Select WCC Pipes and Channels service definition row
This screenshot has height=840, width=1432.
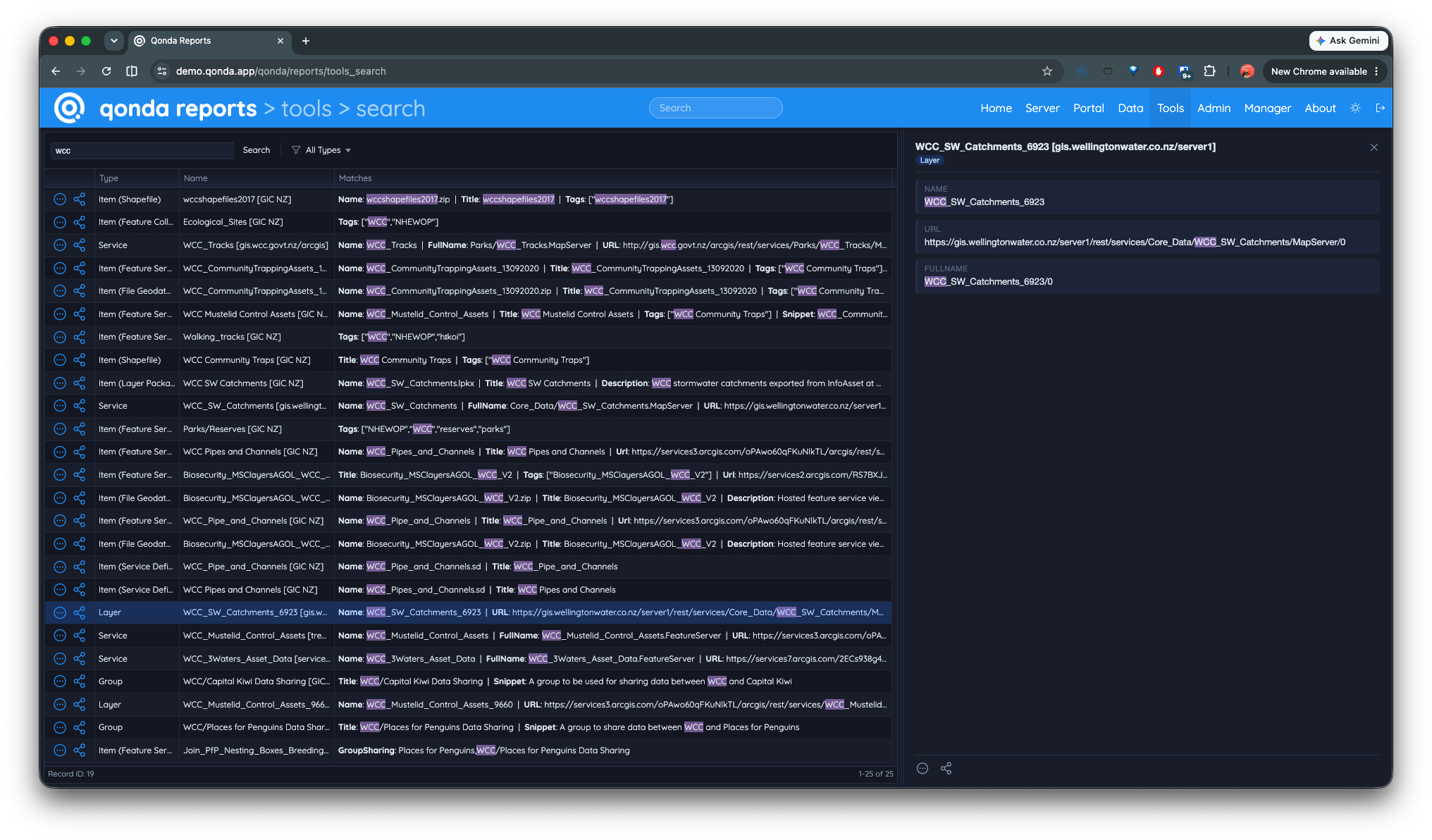pos(468,590)
